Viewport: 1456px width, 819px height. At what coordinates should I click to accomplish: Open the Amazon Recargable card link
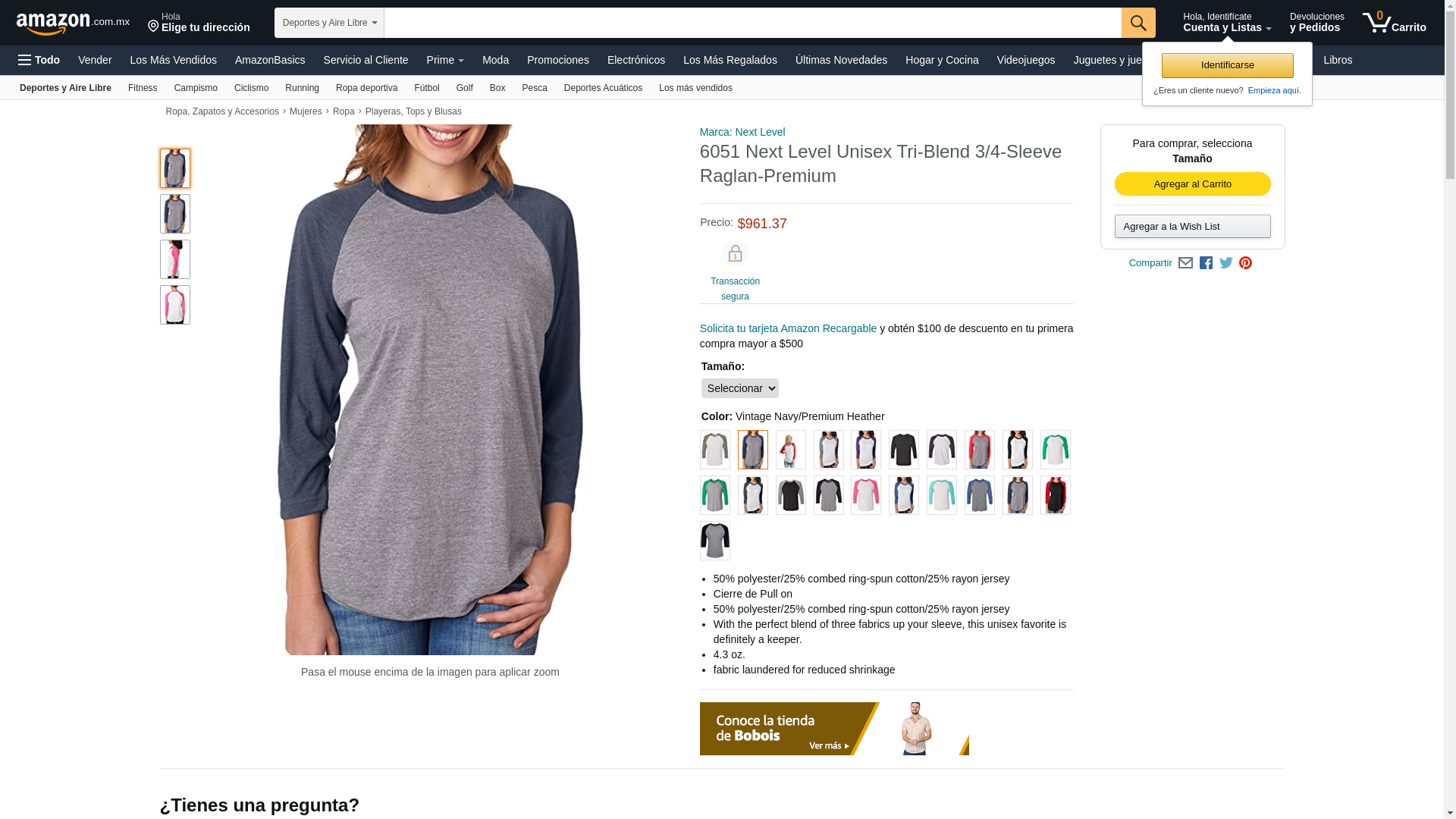click(x=788, y=328)
